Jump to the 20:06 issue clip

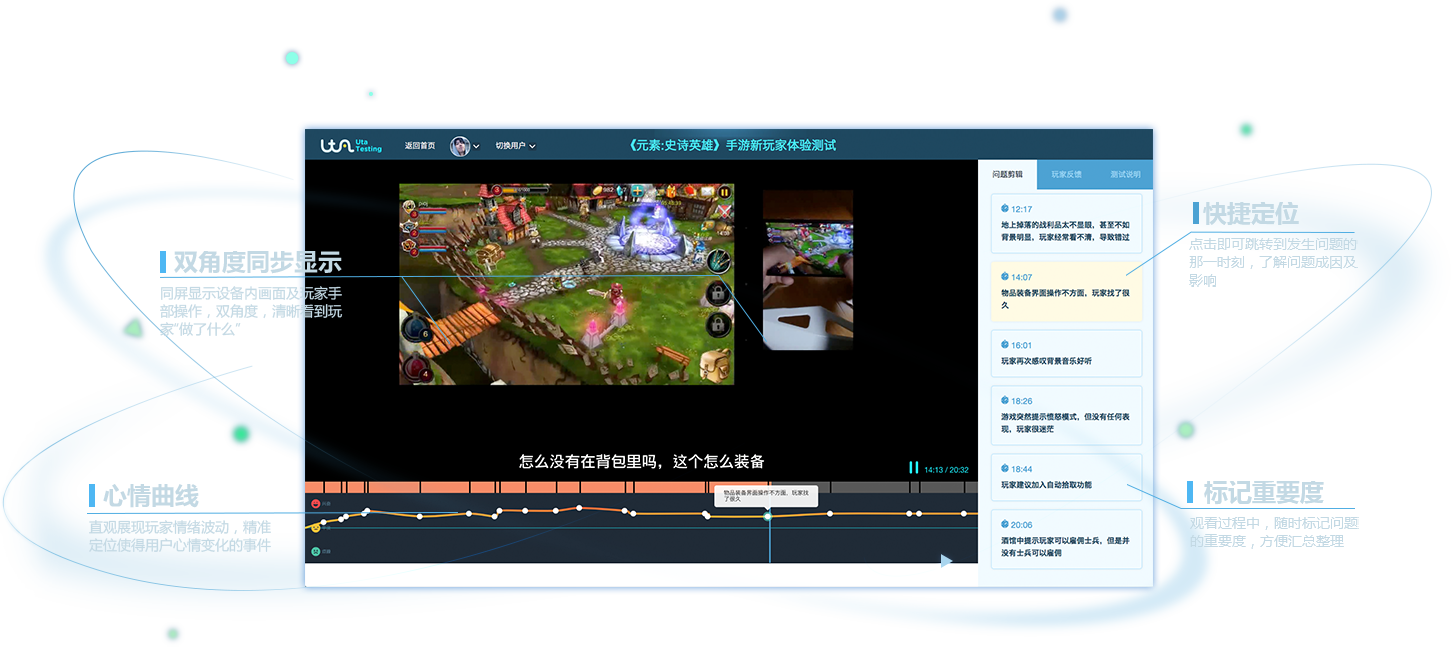(1066, 539)
